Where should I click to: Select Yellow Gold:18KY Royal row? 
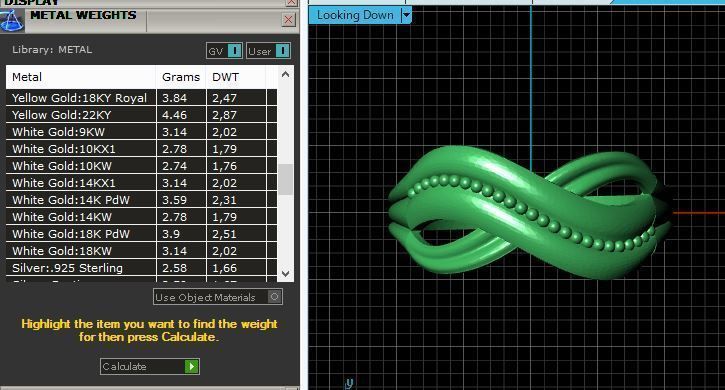(x=141, y=98)
